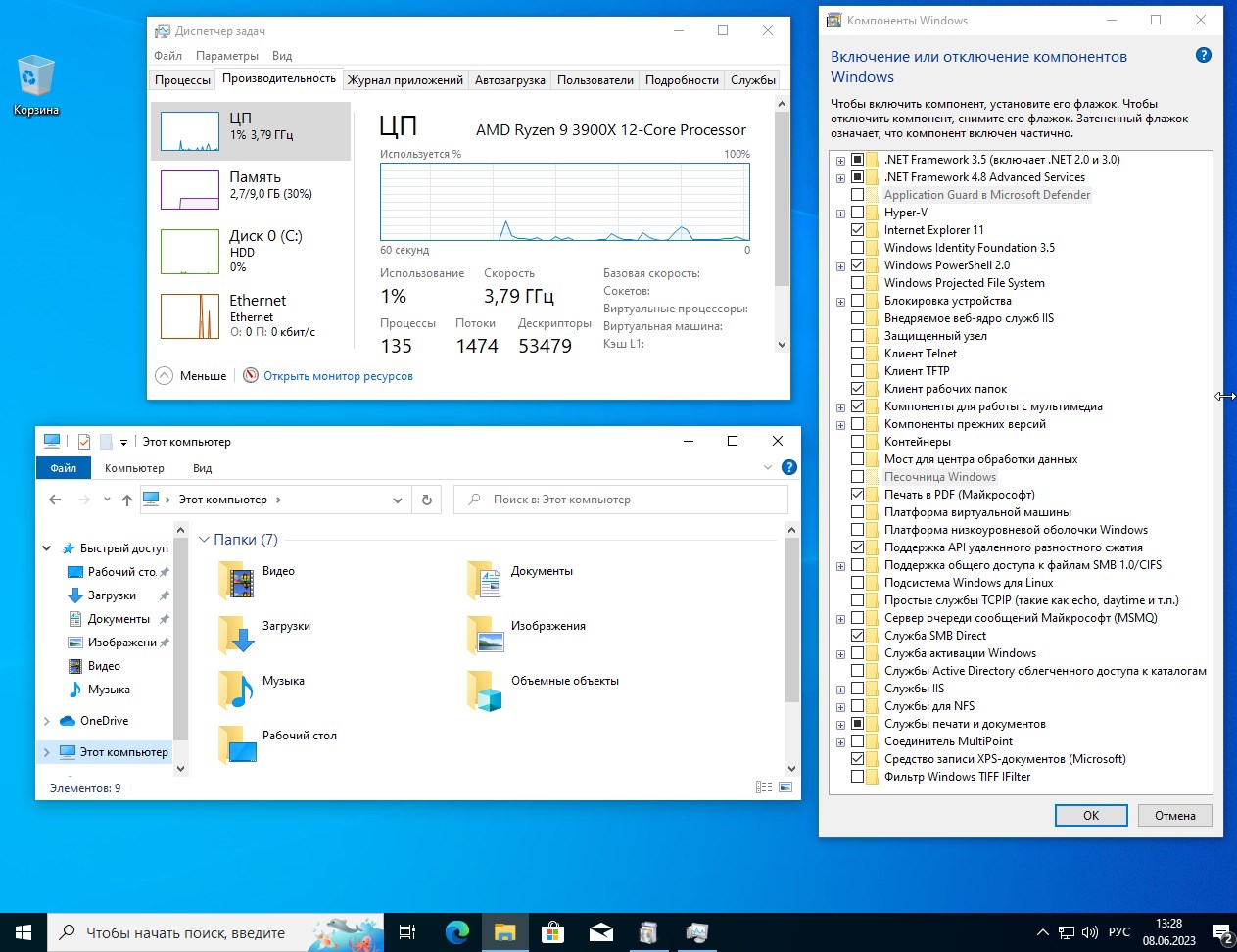The height and width of the screenshot is (952, 1237).
Task: Switch to the Автозагрузка tab in Task Manager
Action: pyautogui.click(x=509, y=79)
